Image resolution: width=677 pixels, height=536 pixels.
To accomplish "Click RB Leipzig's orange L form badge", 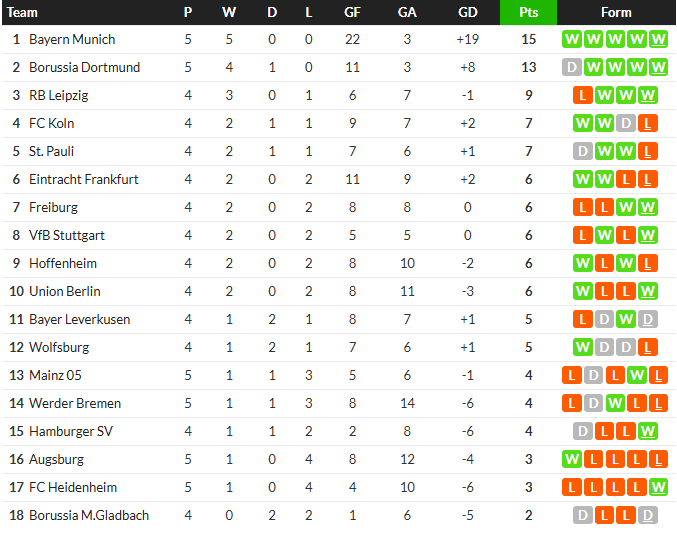I will (x=582, y=95).
